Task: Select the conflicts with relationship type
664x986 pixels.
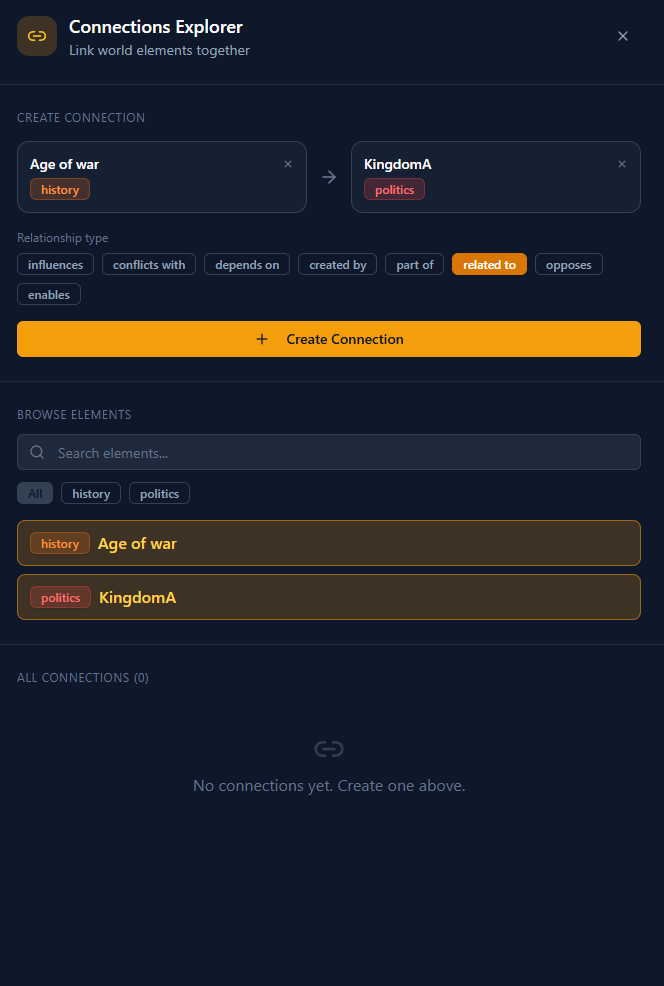Action: click(x=149, y=265)
